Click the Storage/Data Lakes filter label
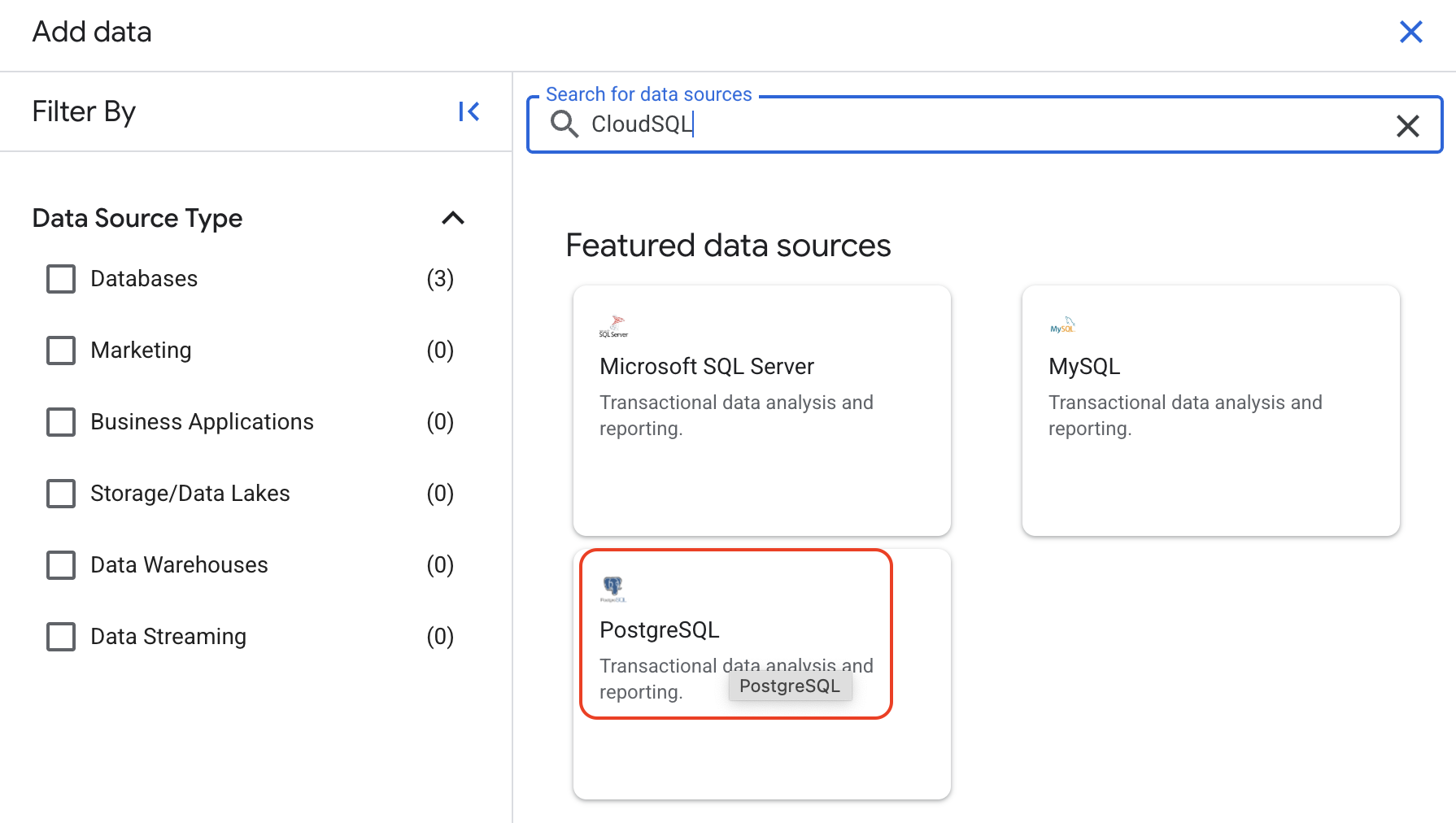The height and width of the screenshot is (823, 1456). 190,494
